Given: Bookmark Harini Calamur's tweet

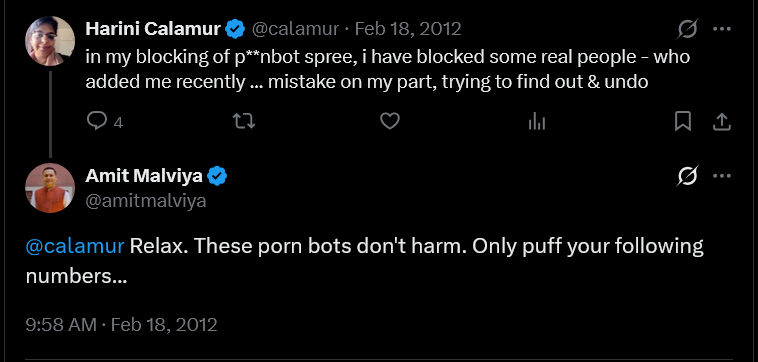Looking at the screenshot, I should 683,121.
